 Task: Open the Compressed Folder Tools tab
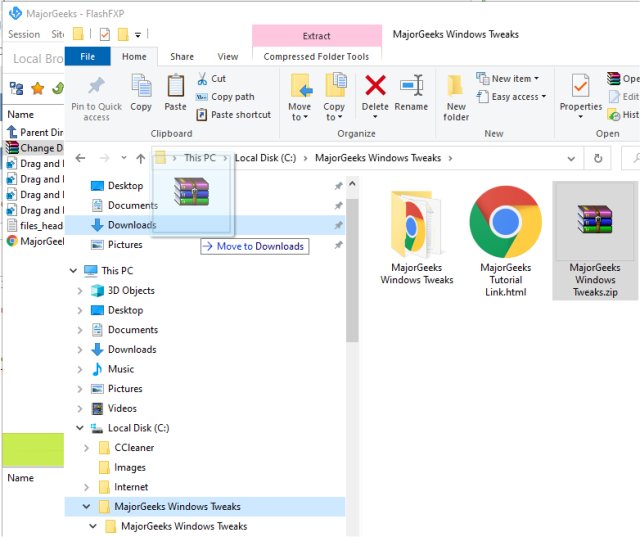316,56
